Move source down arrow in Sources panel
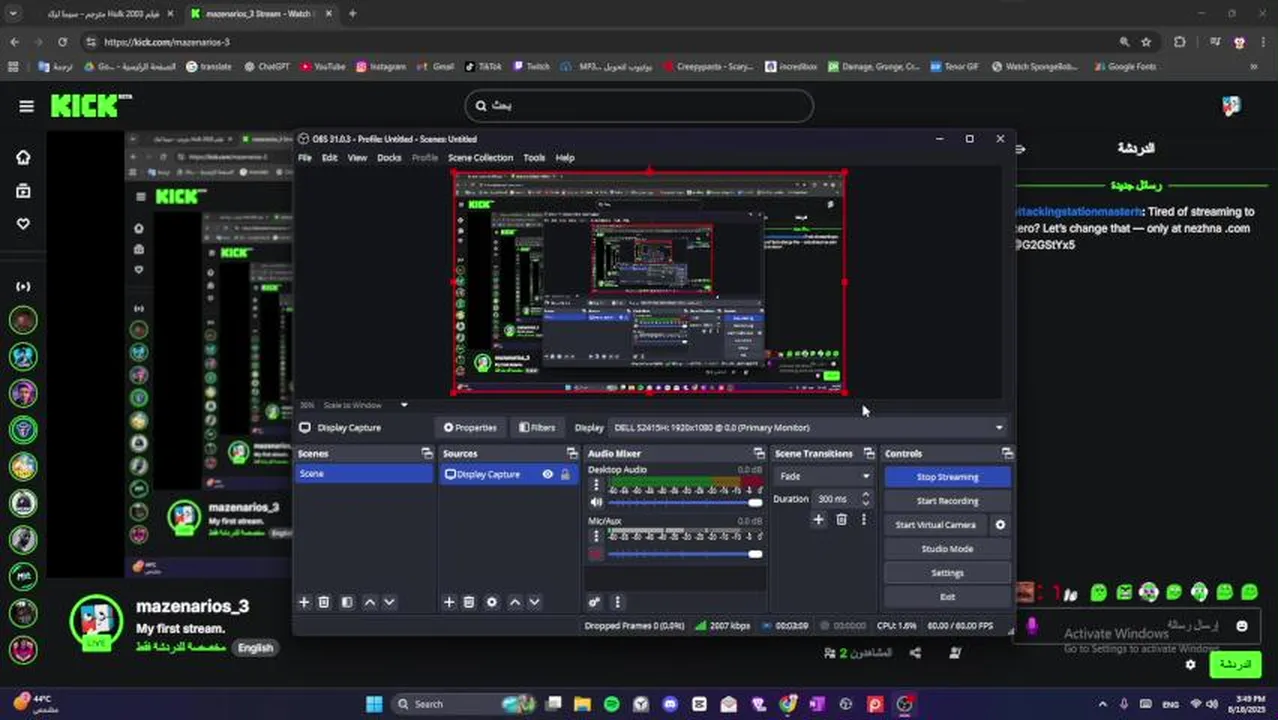The height and width of the screenshot is (720, 1278). tap(534, 602)
